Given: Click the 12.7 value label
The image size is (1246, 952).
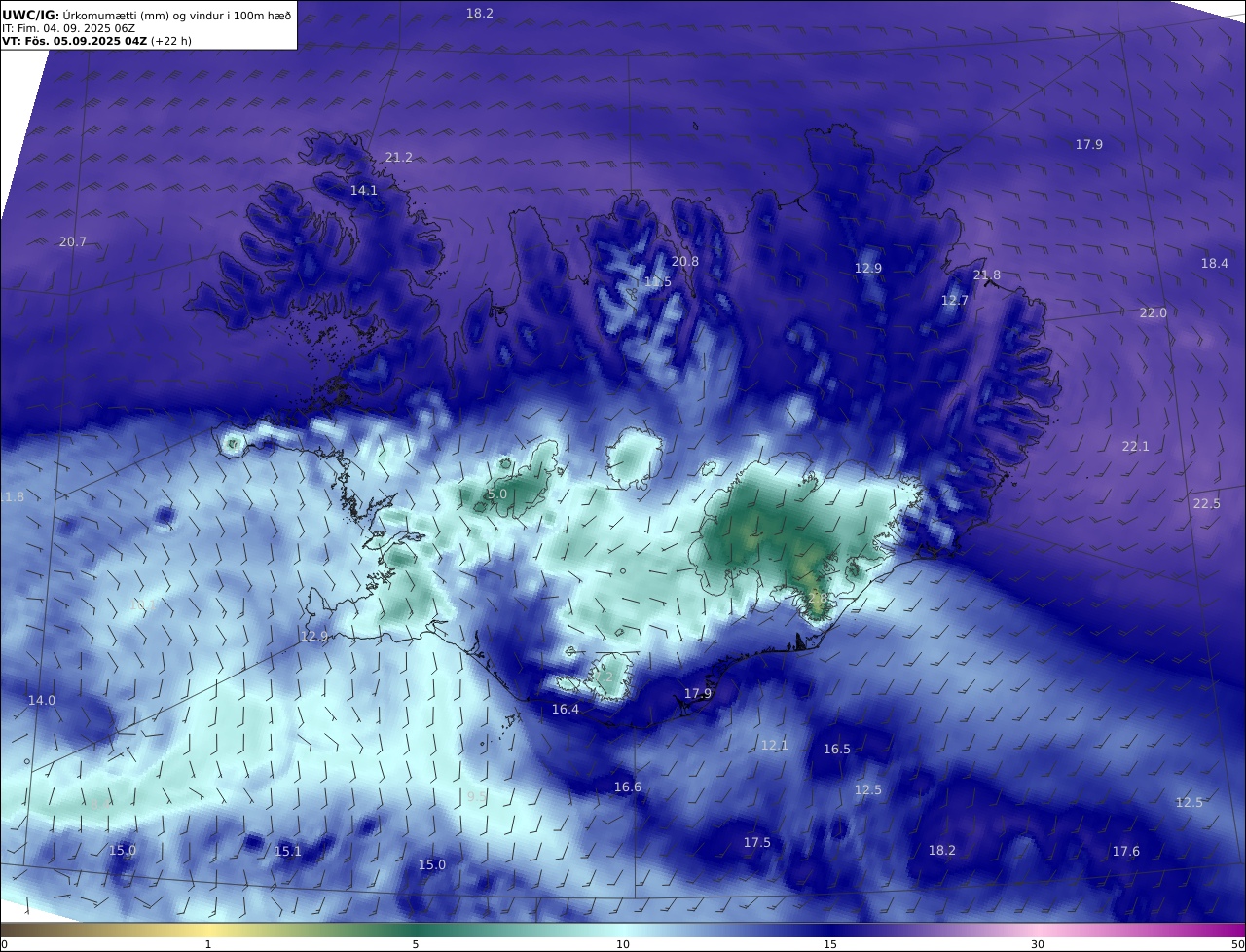Looking at the screenshot, I should pos(955,301).
